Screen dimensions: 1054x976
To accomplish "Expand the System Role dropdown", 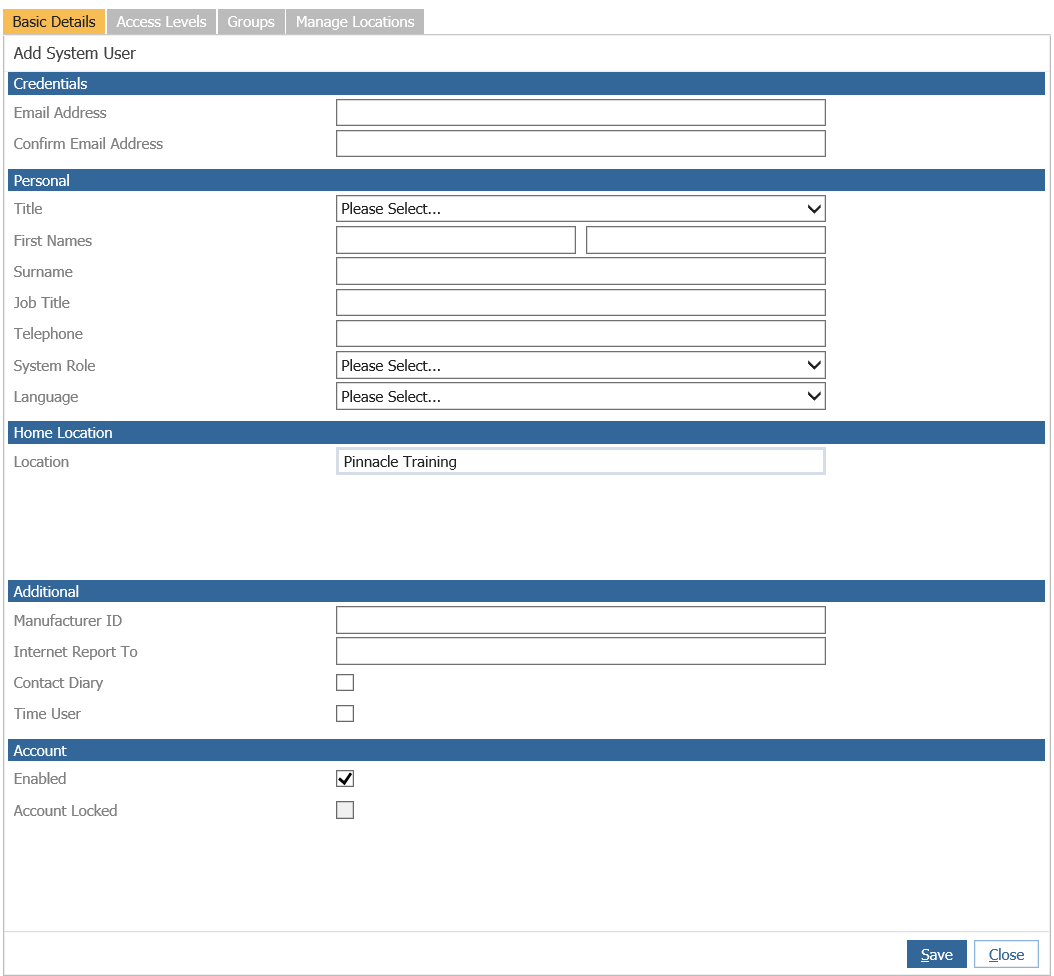I will (x=580, y=366).
